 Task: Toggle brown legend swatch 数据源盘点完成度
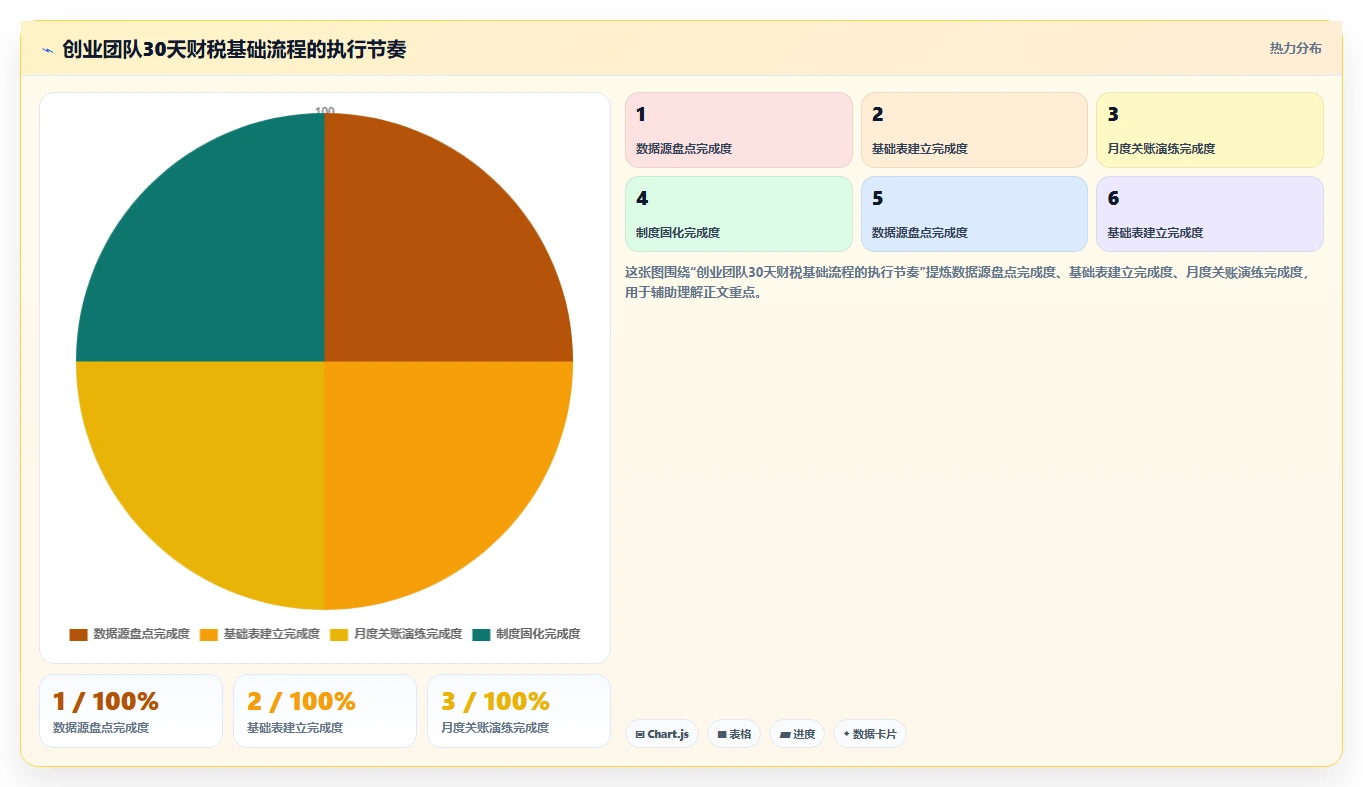click(x=79, y=634)
